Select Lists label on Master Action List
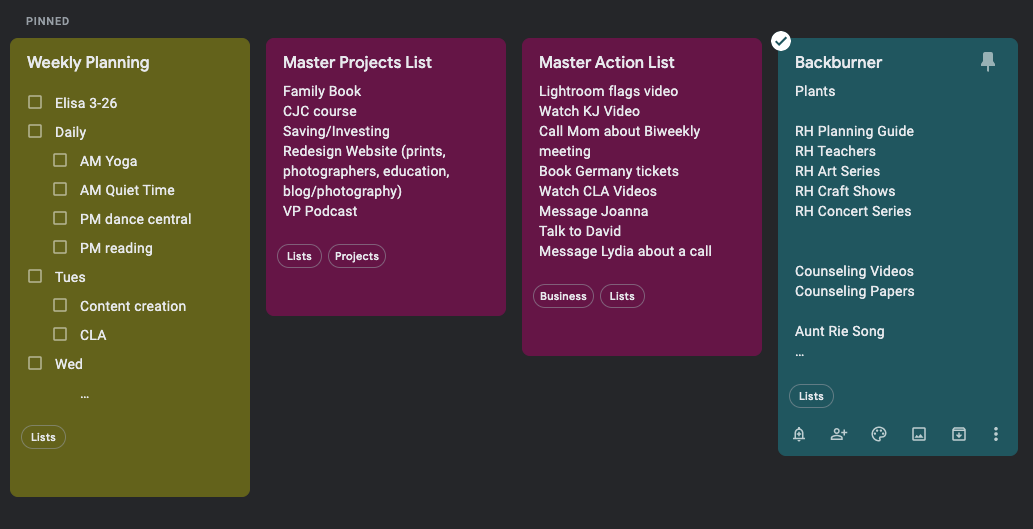The width and height of the screenshot is (1033, 529). (x=622, y=296)
